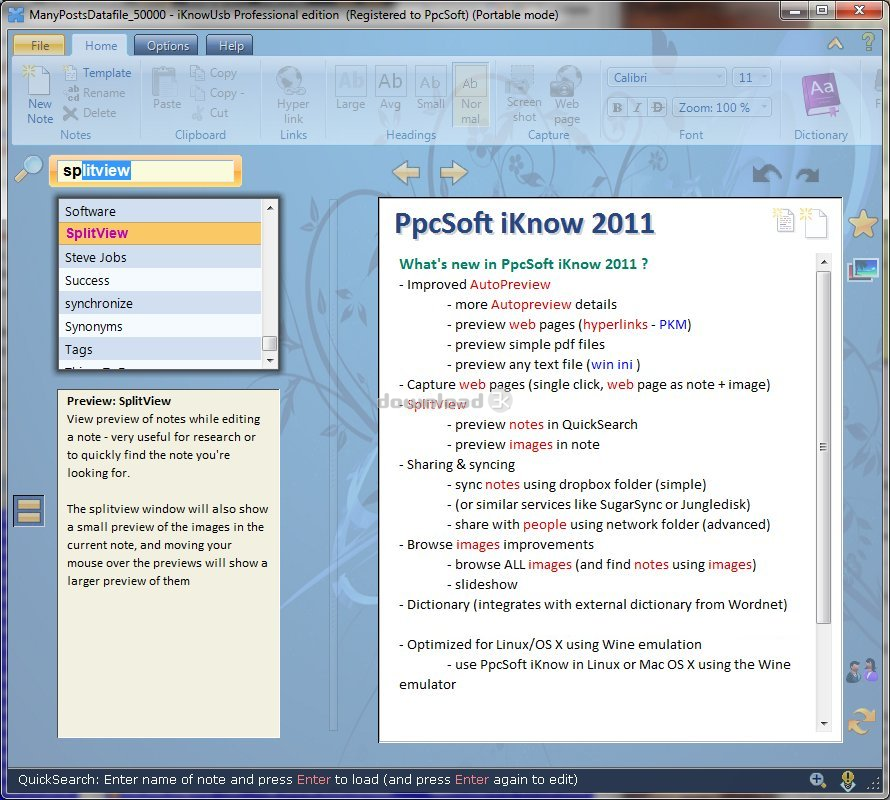
Task: Click the Redo arrow
Action: pyautogui.click(x=808, y=175)
